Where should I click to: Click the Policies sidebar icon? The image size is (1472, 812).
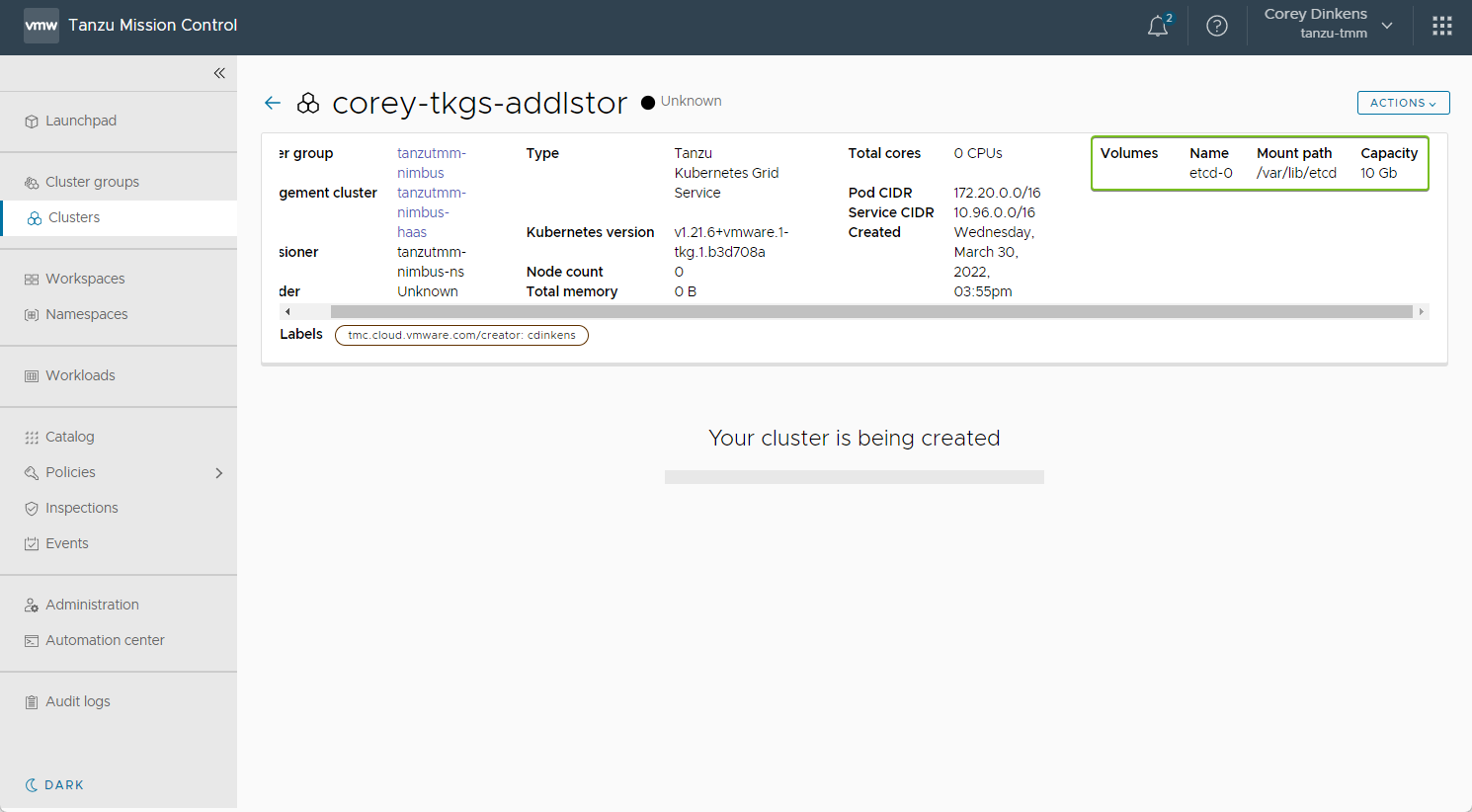32,473
